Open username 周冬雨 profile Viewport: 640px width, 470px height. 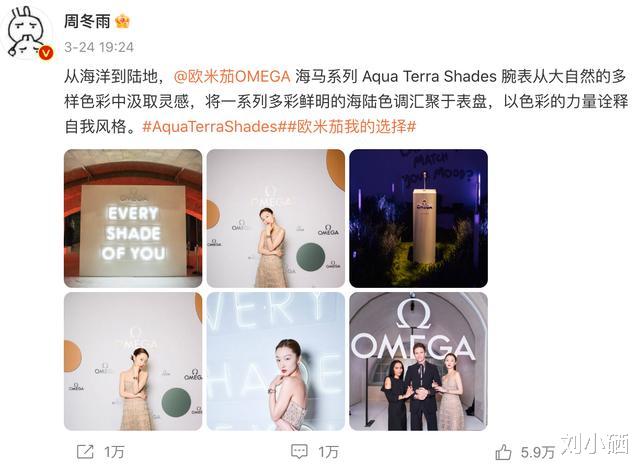coord(87,21)
